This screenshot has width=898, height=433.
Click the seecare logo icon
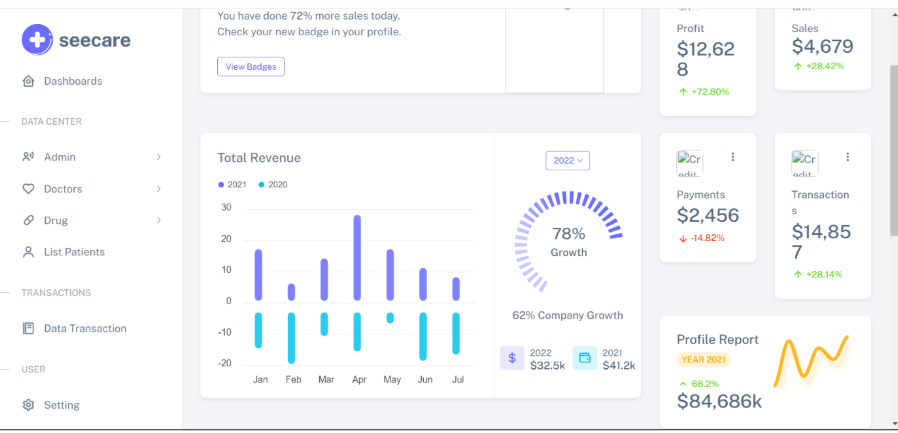[37, 40]
